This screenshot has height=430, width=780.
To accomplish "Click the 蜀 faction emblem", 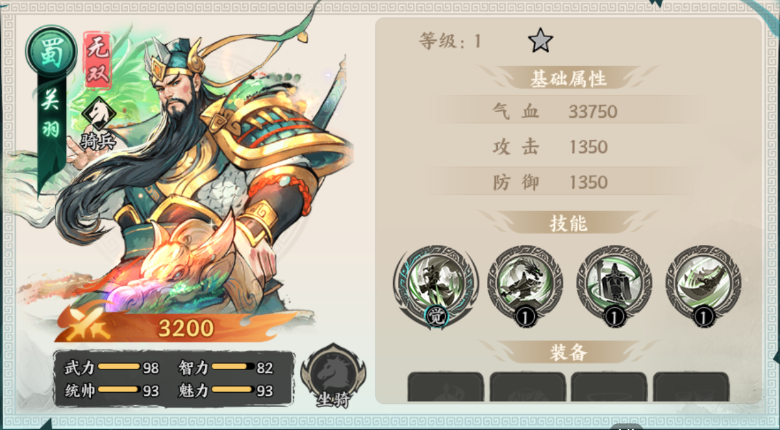I will click(x=51, y=52).
